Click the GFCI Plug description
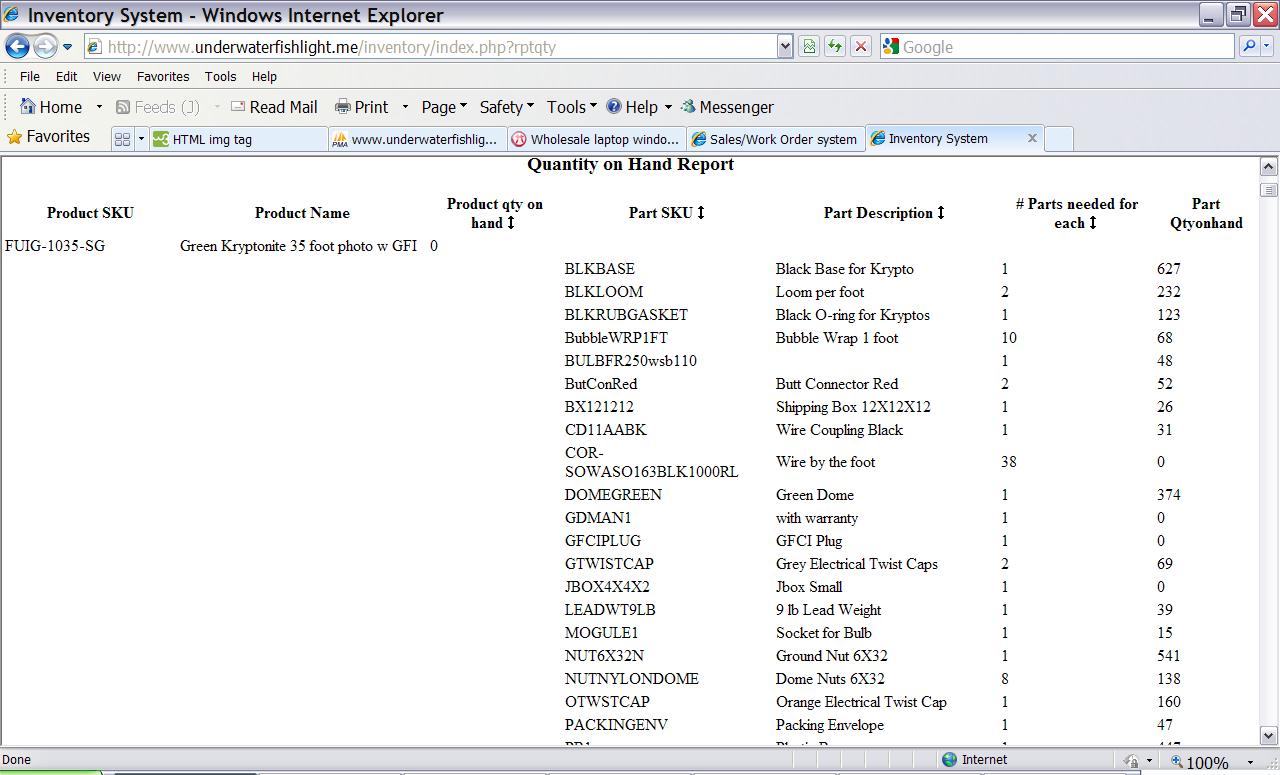Viewport: 1280px width, 775px height. coord(809,541)
